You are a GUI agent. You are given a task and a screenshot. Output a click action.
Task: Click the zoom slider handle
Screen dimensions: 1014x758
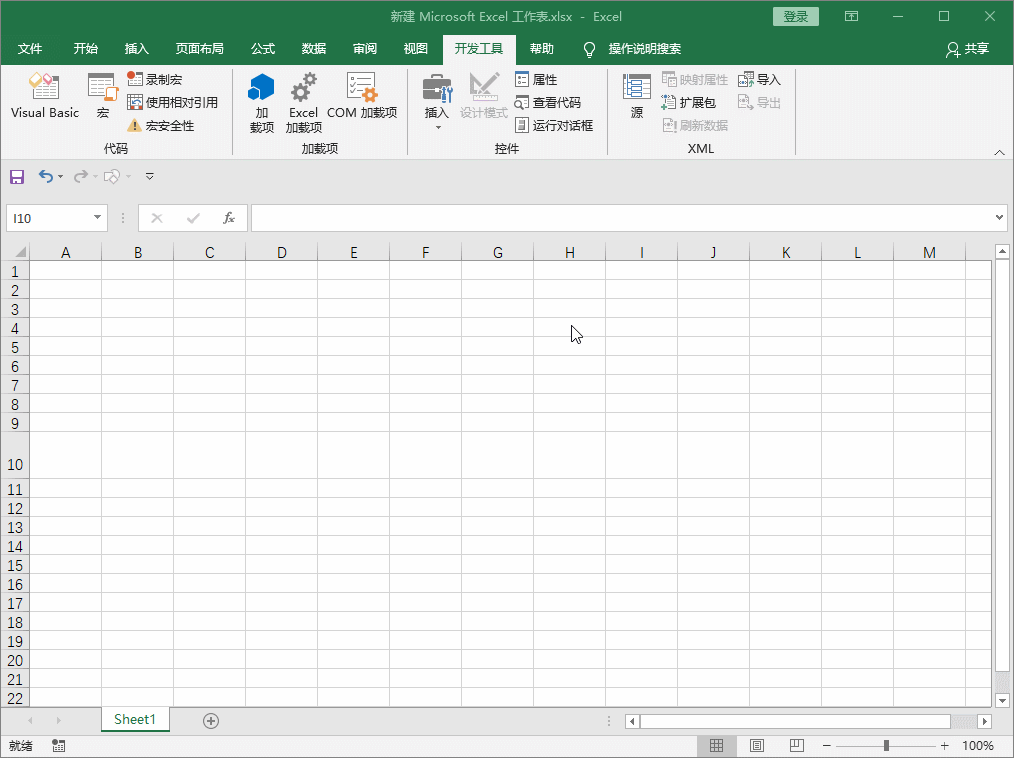(886, 746)
